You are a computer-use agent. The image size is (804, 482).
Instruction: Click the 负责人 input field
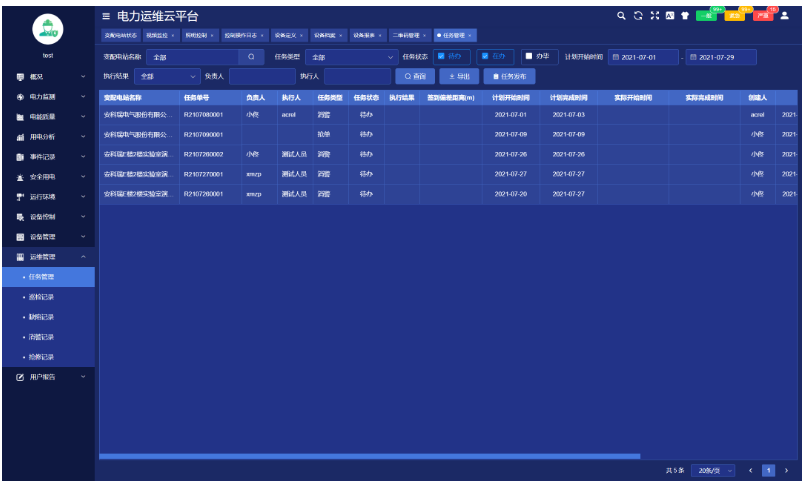click(x=262, y=76)
